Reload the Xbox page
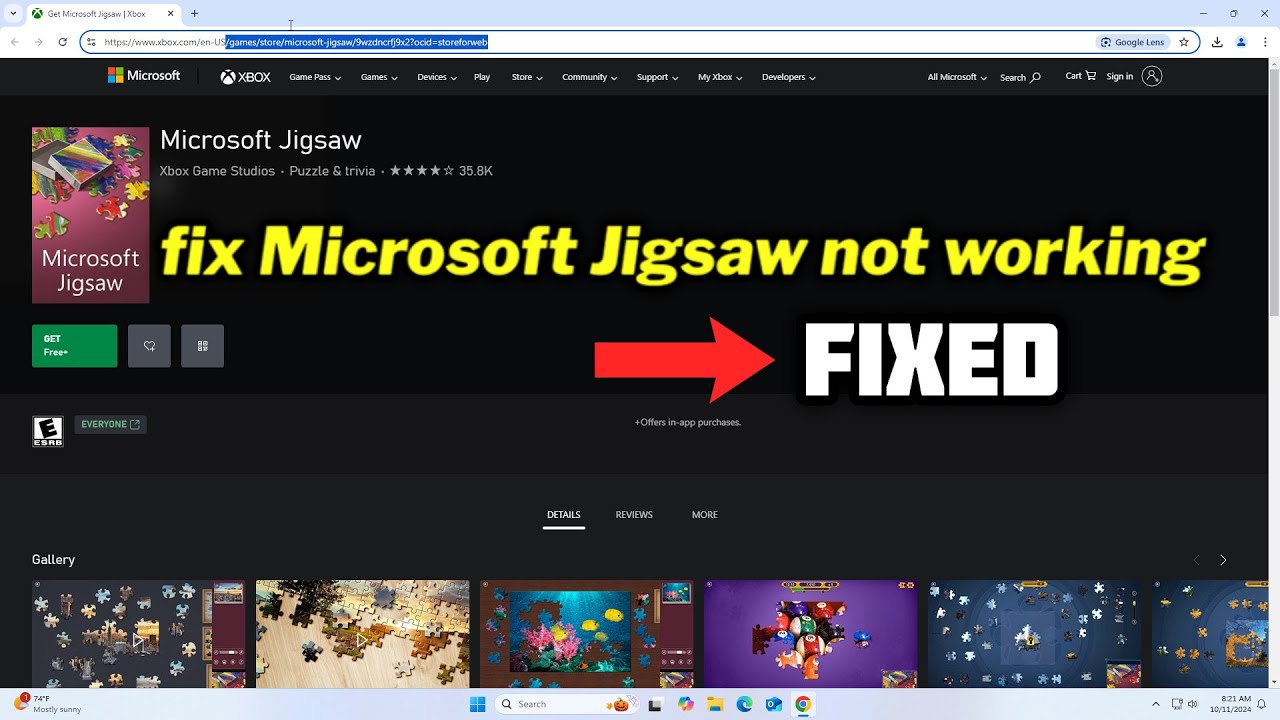 [x=62, y=42]
